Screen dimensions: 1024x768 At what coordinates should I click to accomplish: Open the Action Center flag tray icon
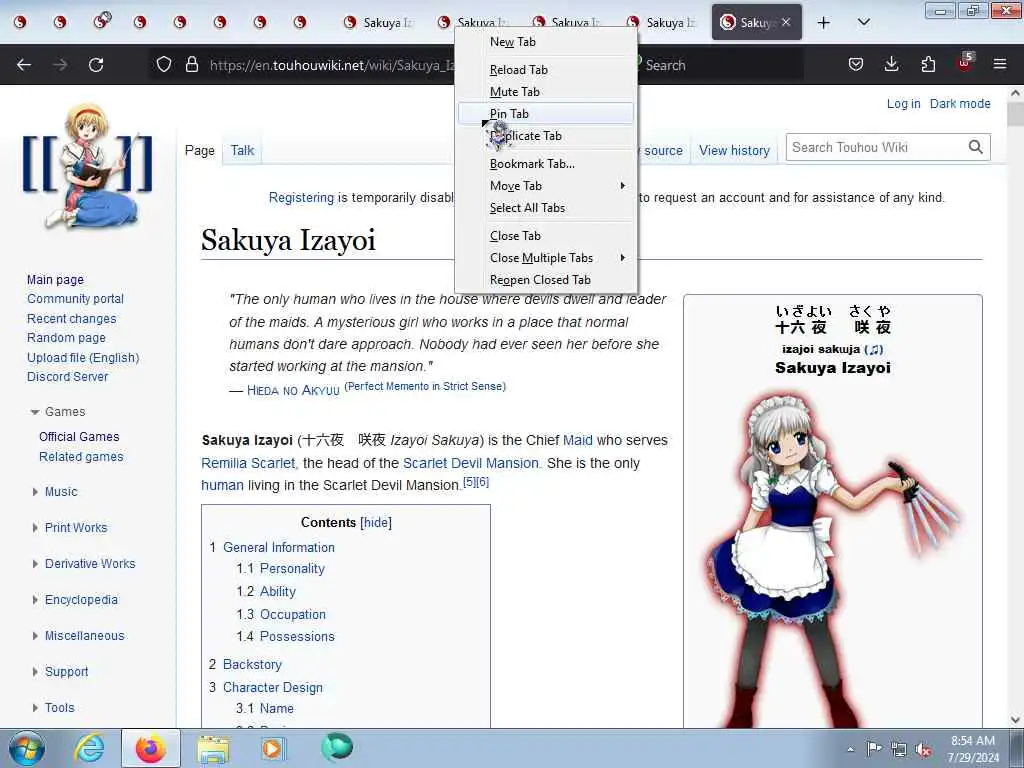[874, 748]
